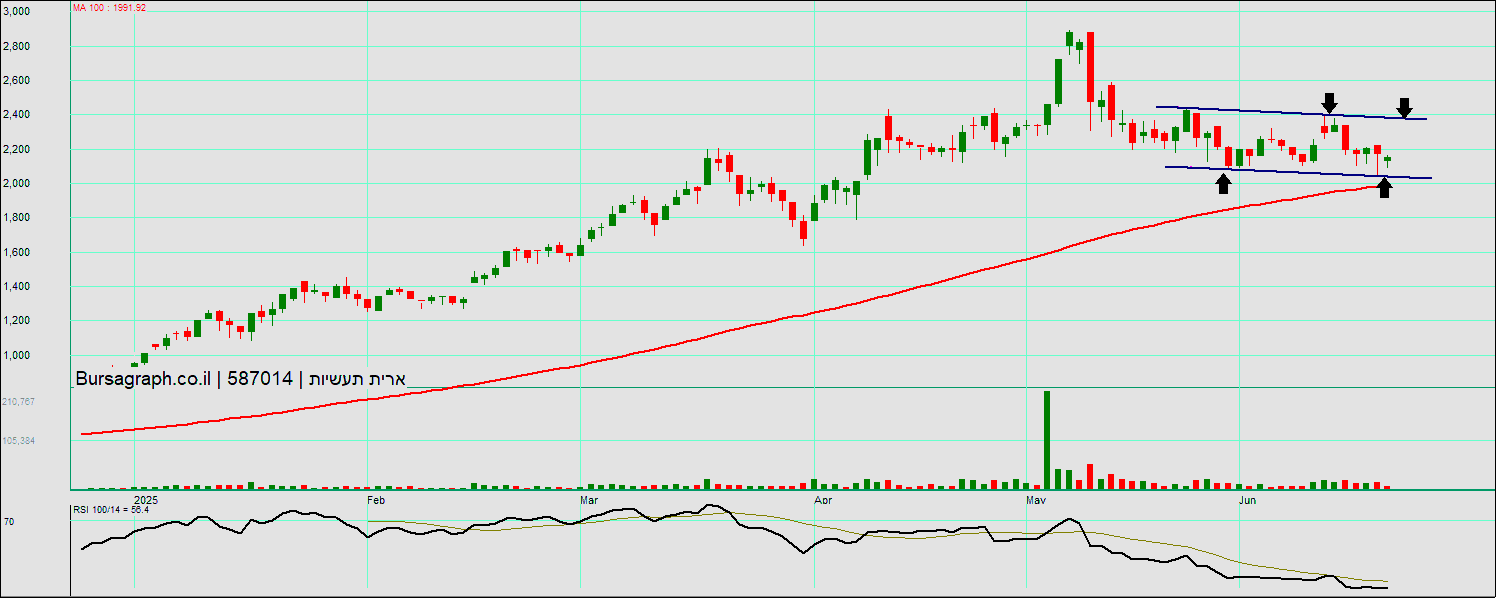Click the 70 level label on RSI panel

[x=9, y=521]
